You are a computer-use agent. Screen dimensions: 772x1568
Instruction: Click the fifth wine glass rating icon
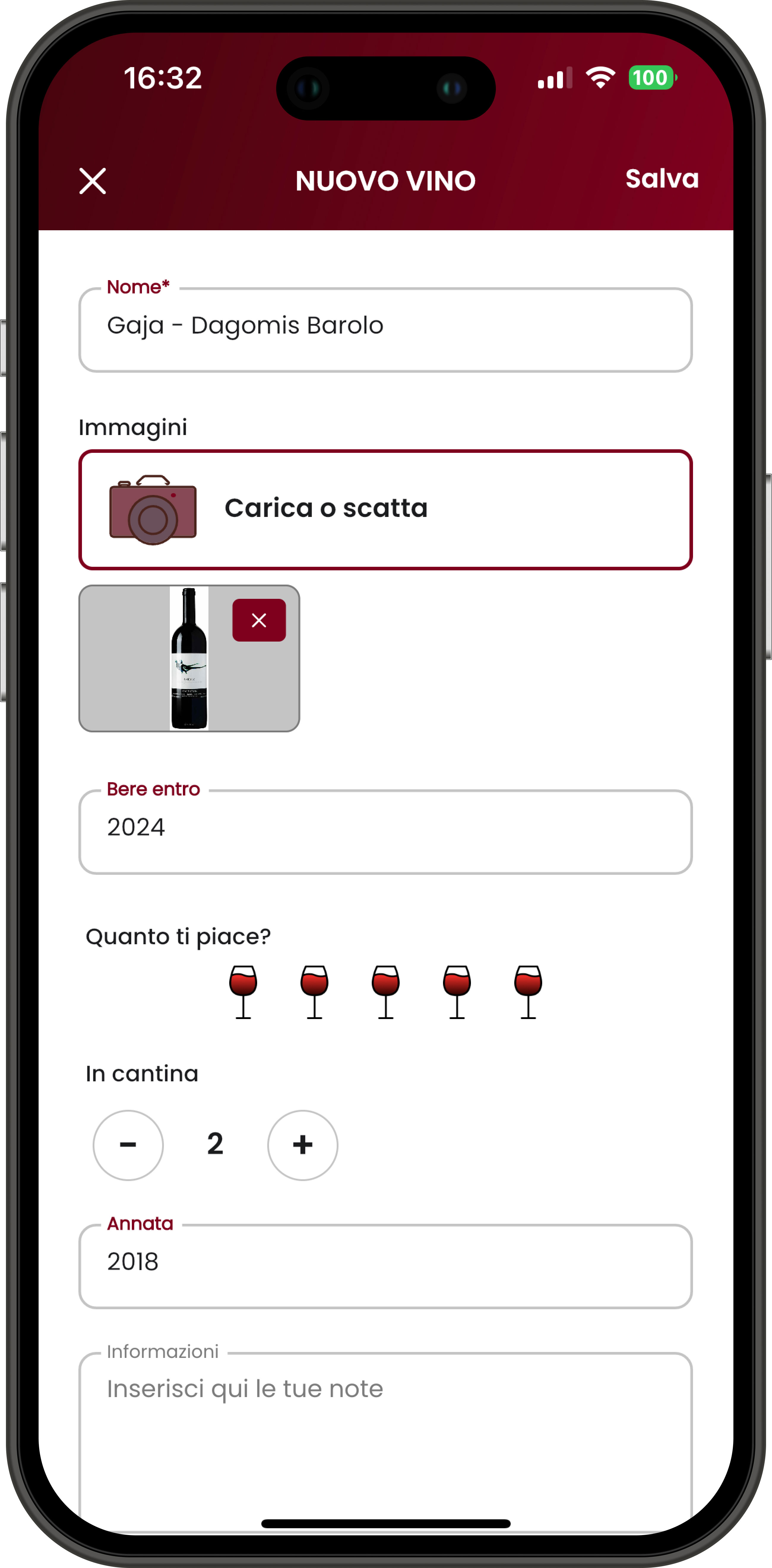coord(530,990)
